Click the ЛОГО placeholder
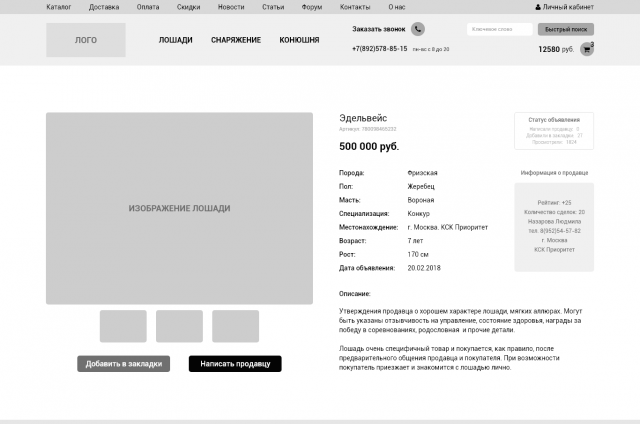 point(86,40)
